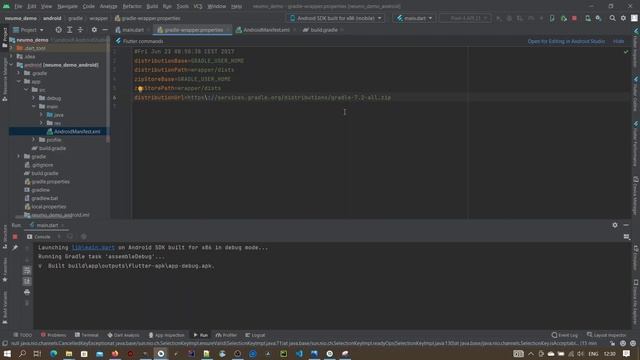Collapse the app folder in tree
The image size is (640, 360).
click(19, 82)
